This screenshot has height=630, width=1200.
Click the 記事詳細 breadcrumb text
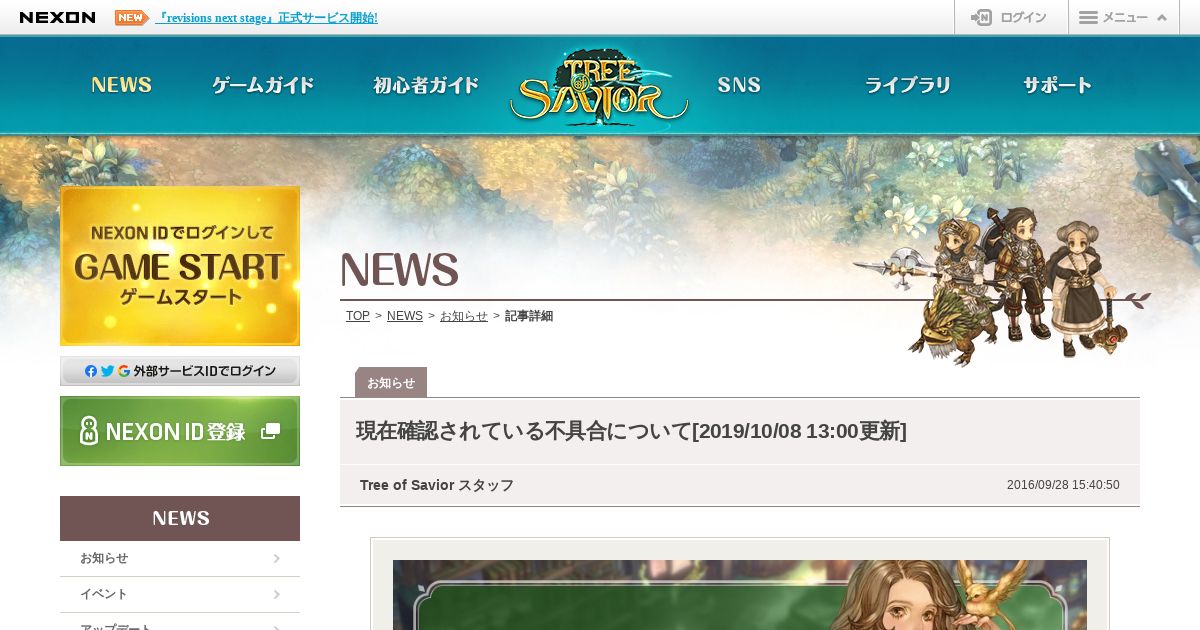click(529, 316)
